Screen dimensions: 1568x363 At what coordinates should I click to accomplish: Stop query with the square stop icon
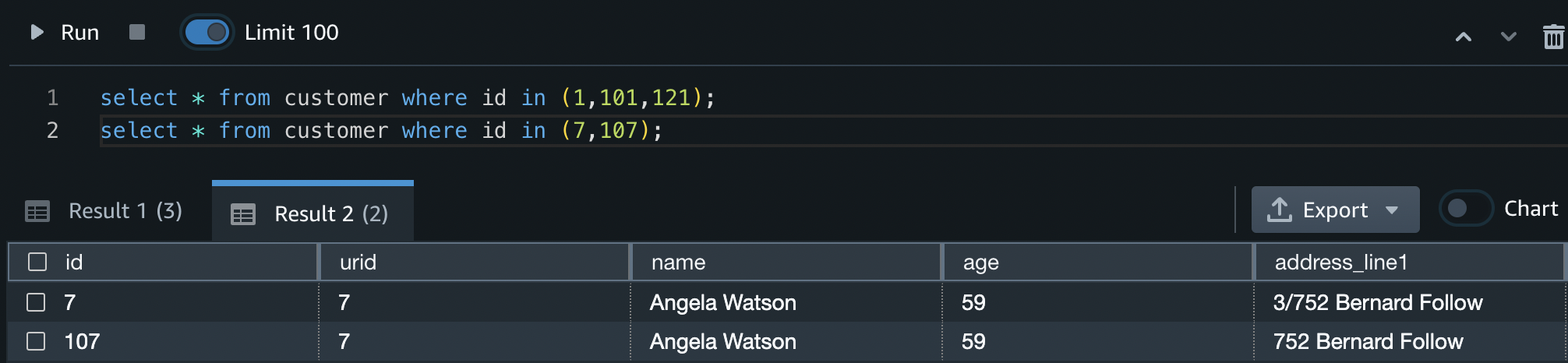coord(137,32)
